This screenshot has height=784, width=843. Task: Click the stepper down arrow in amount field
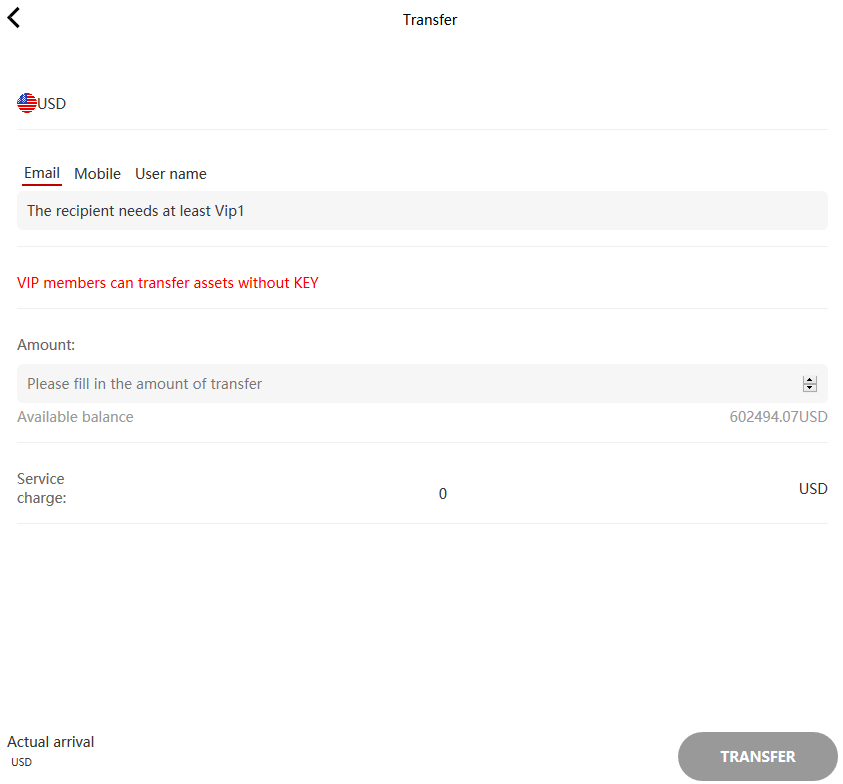point(809,388)
